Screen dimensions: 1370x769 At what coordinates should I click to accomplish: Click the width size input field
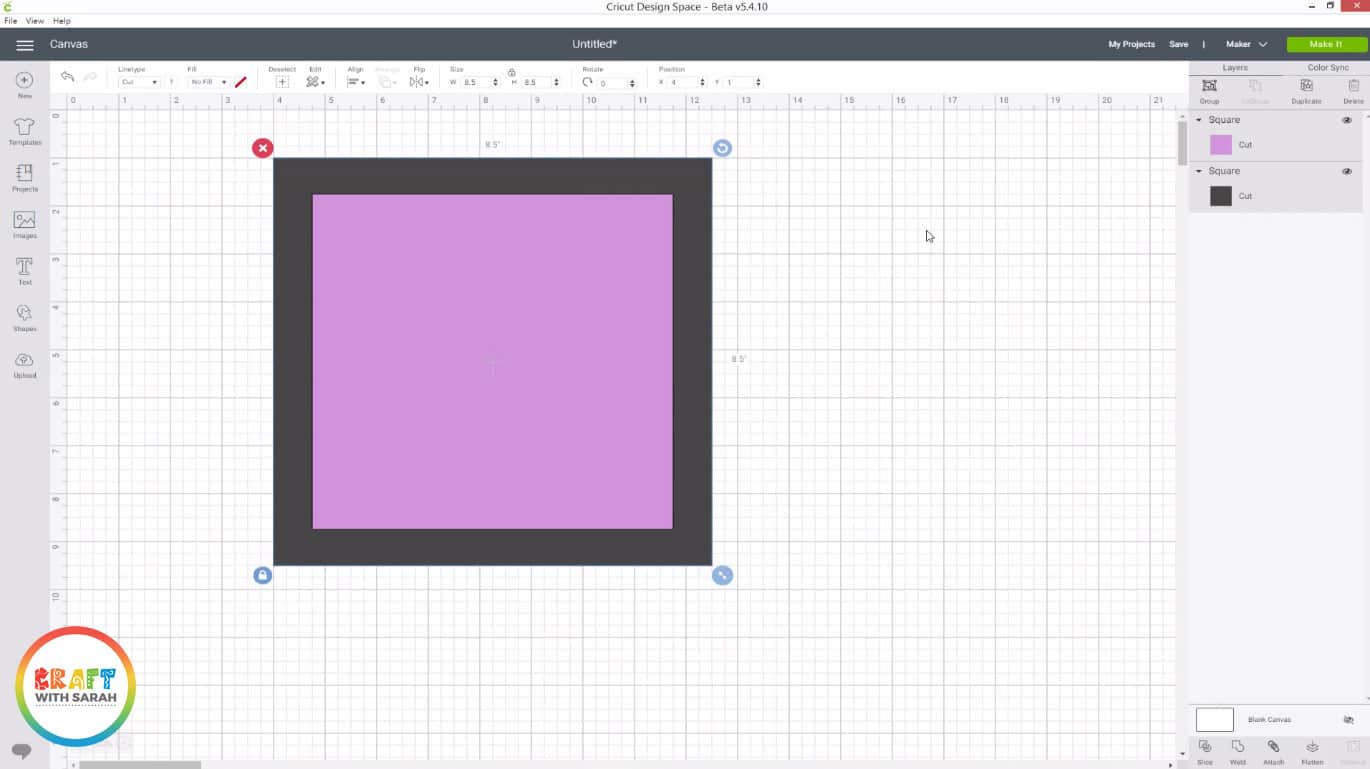pyautogui.click(x=475, y=82)
